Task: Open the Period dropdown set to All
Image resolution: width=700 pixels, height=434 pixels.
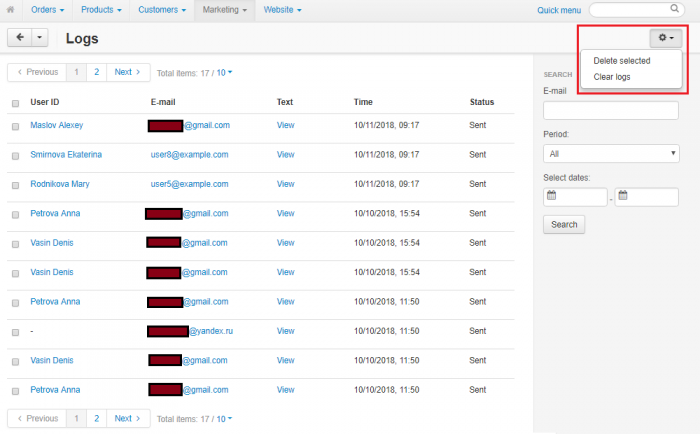Action: coord(611,154)
